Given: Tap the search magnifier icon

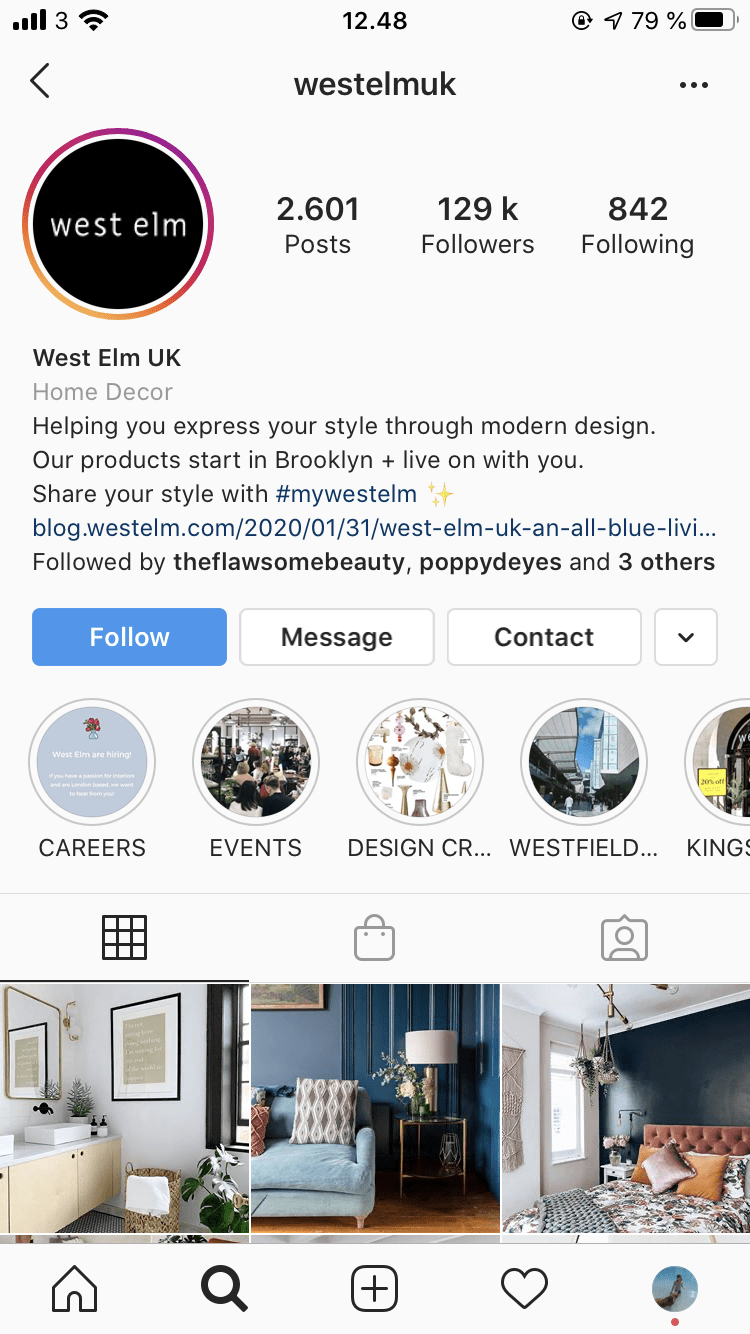Looking at the screenshot, I should click(224, 1288).
